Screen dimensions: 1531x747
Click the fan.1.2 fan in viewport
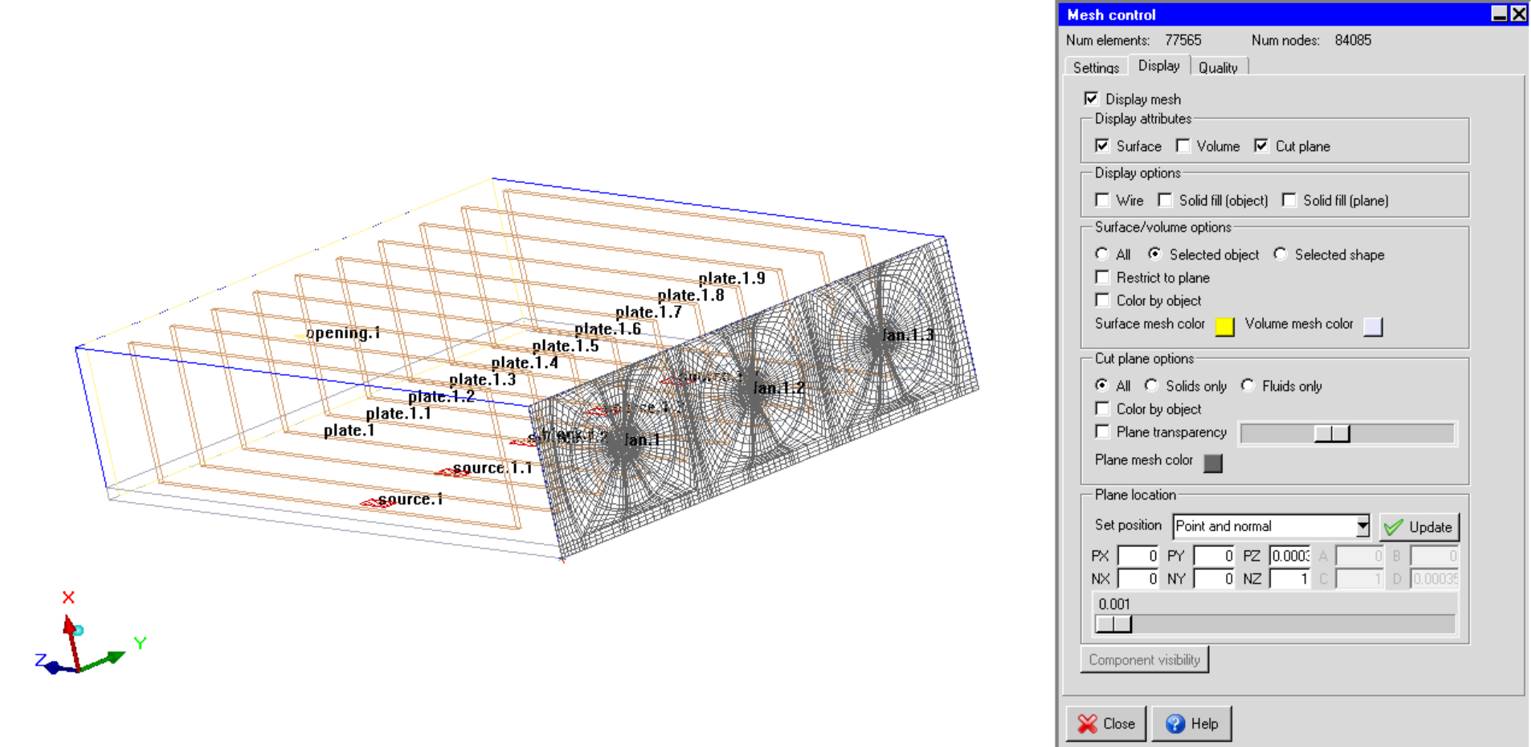click(747, 392)
